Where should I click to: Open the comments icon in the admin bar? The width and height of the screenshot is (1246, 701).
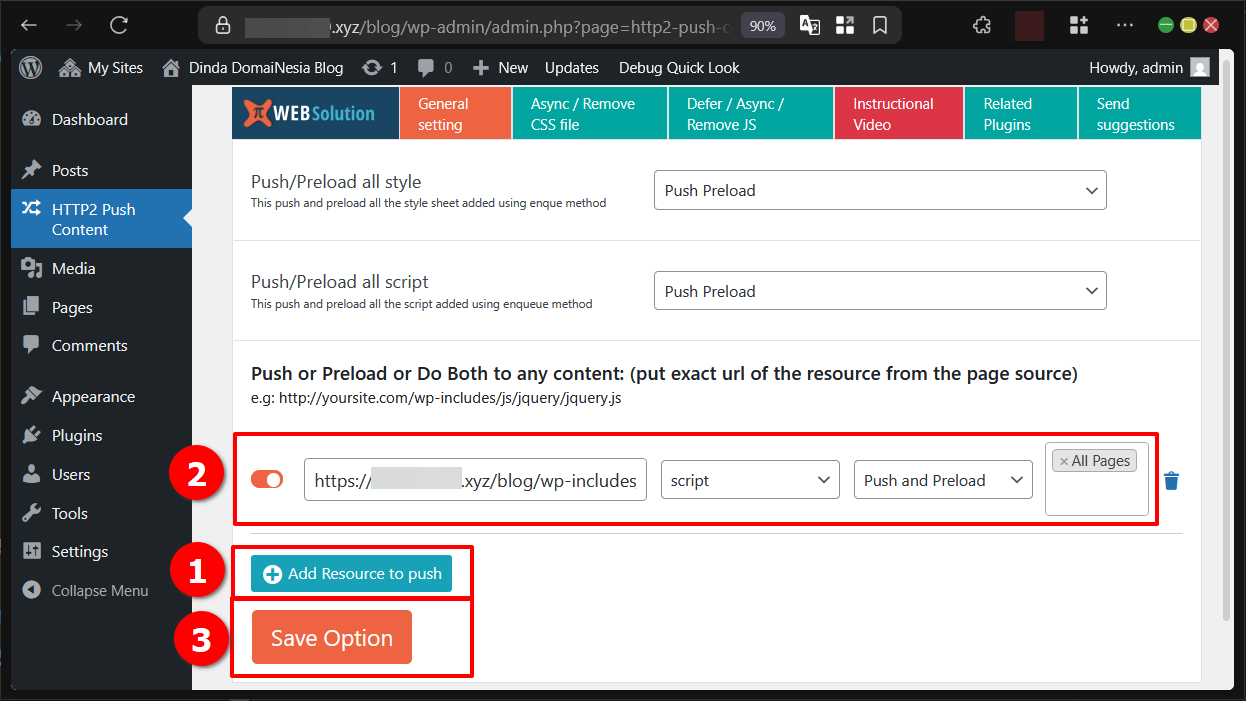coord(424,67)
